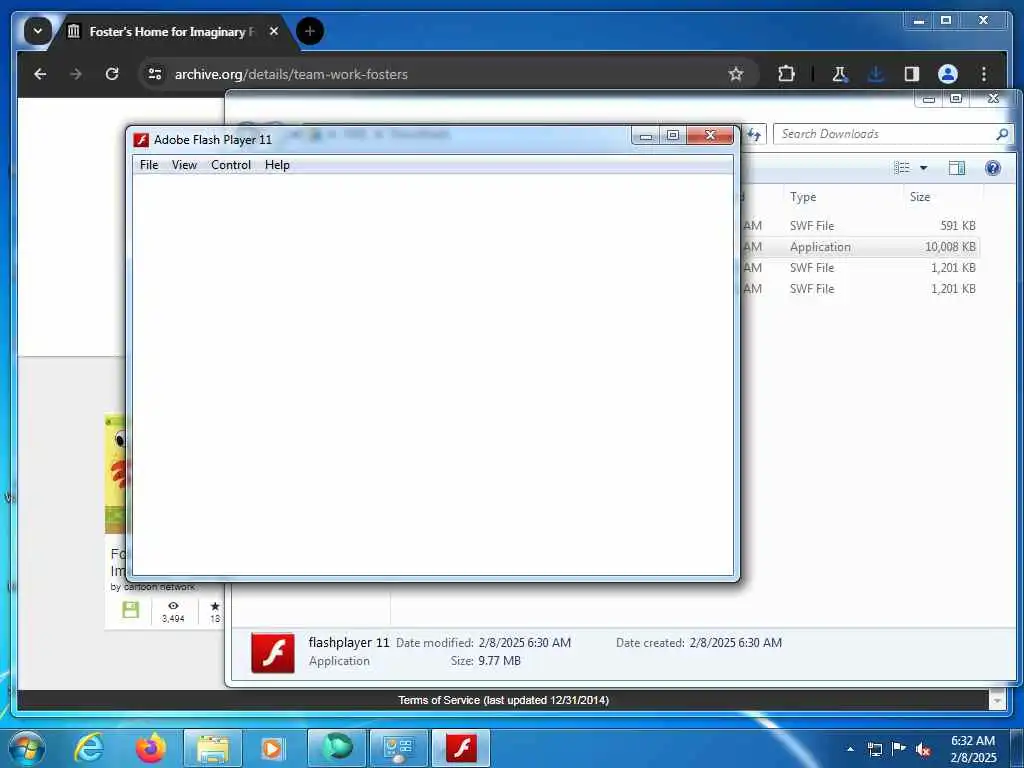The height and width of the screenshot is (768, 1024).
Task: Click the Search Downloads field
Action: 885,134
